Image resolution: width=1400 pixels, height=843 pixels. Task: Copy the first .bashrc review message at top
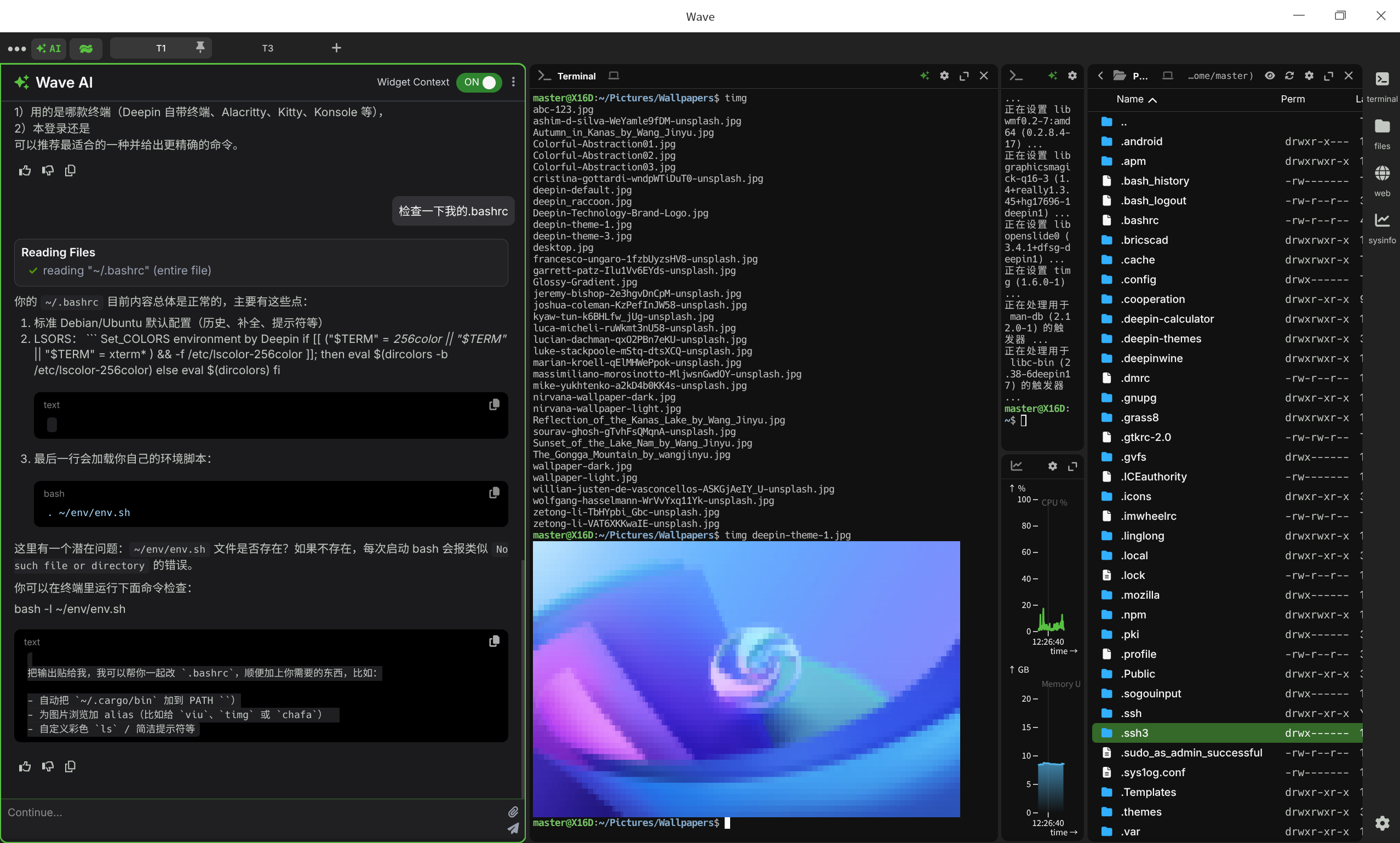(71, 170)
